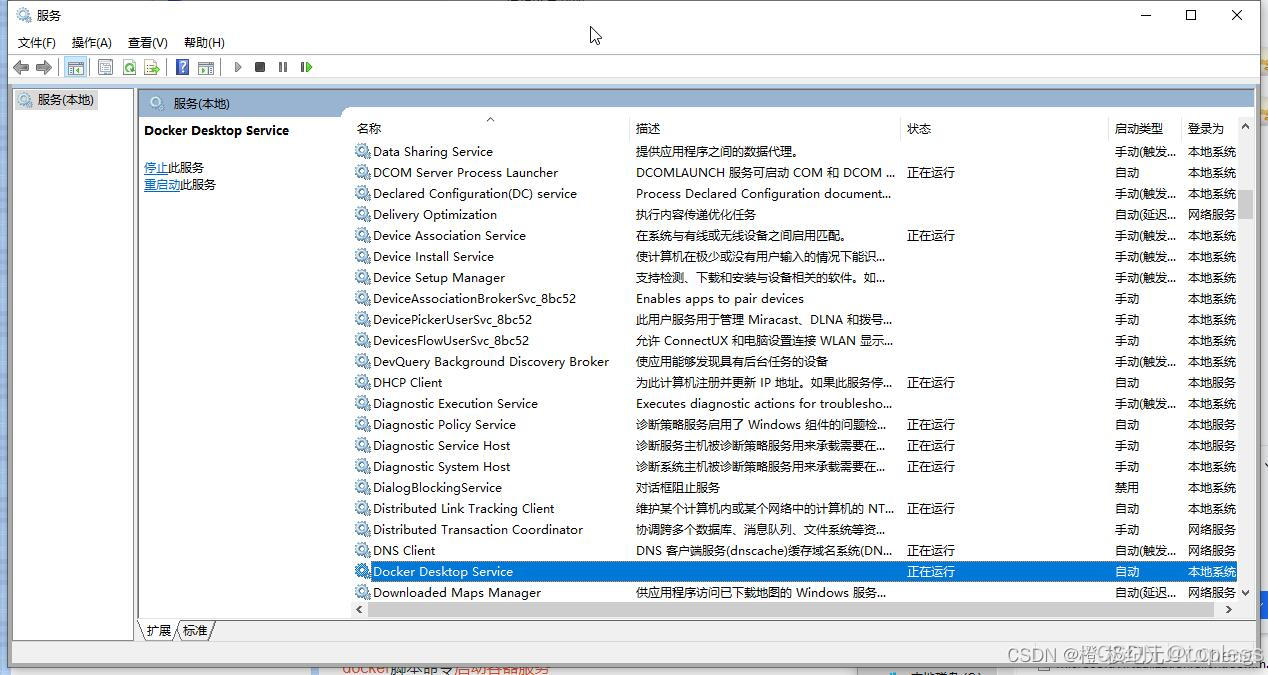The height and width of the screenshot is (675, 1268).
Task: Open the 帮助(H) menu
Action: pyautogui.click(x=204, y=42)
